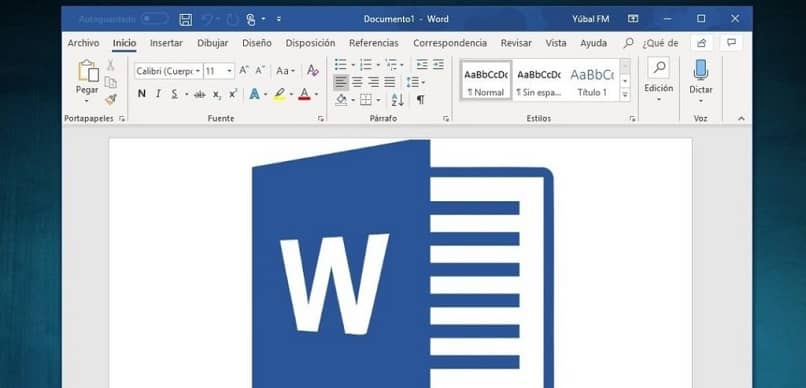Click the bullet list icon

341,65
